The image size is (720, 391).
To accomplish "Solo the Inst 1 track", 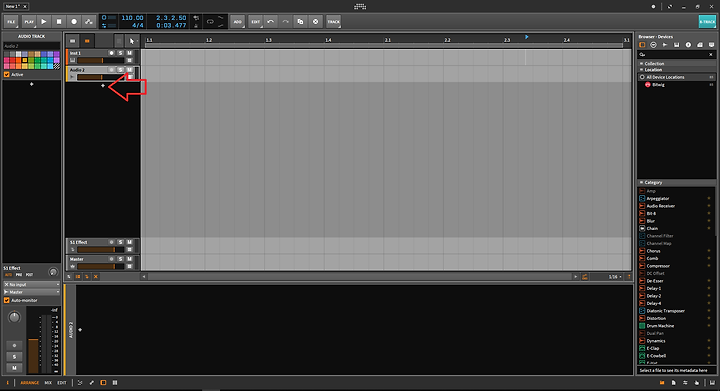I will coord(121,53).
